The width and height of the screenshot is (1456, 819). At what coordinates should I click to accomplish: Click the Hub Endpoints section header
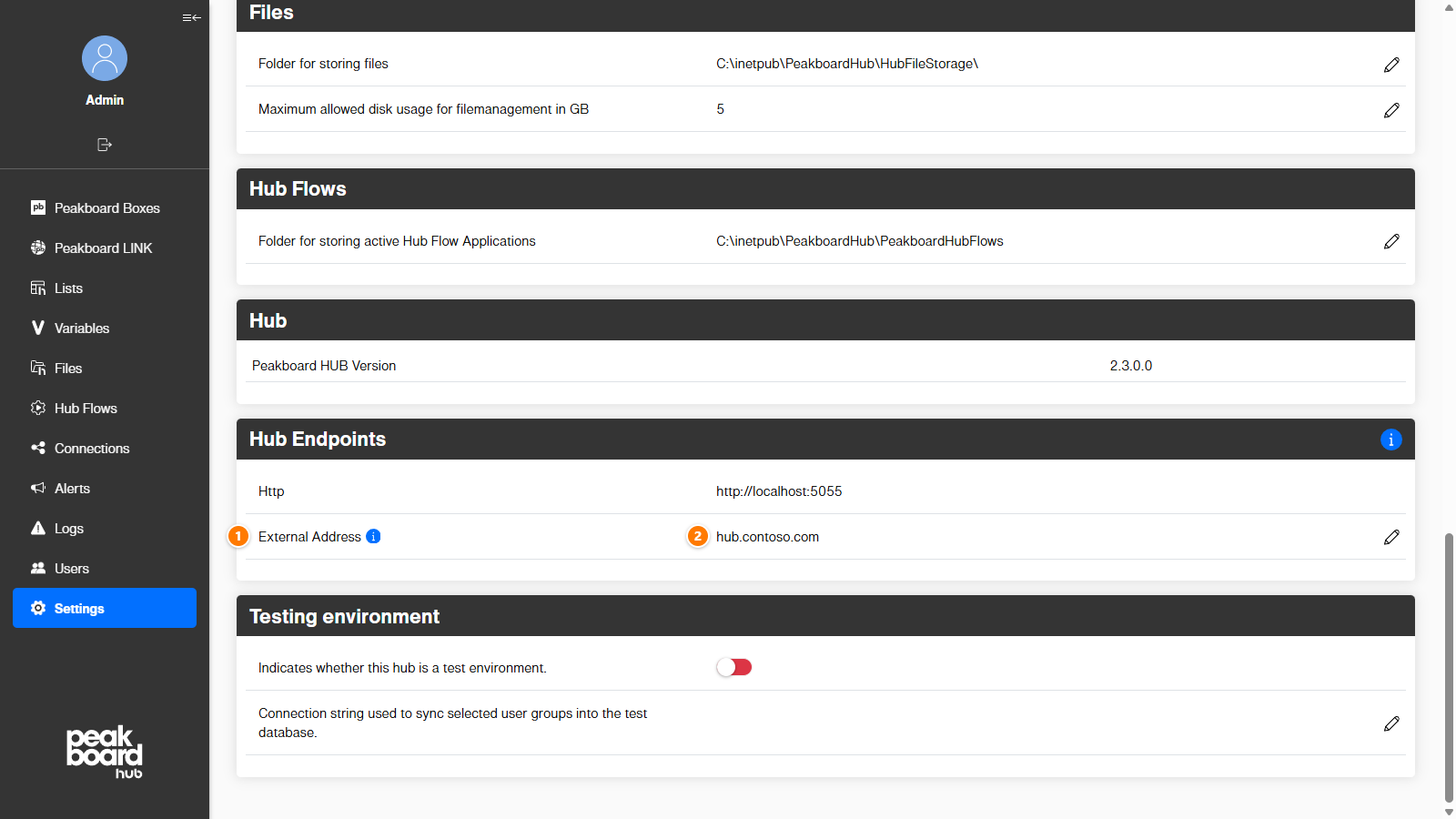point(825,440)
